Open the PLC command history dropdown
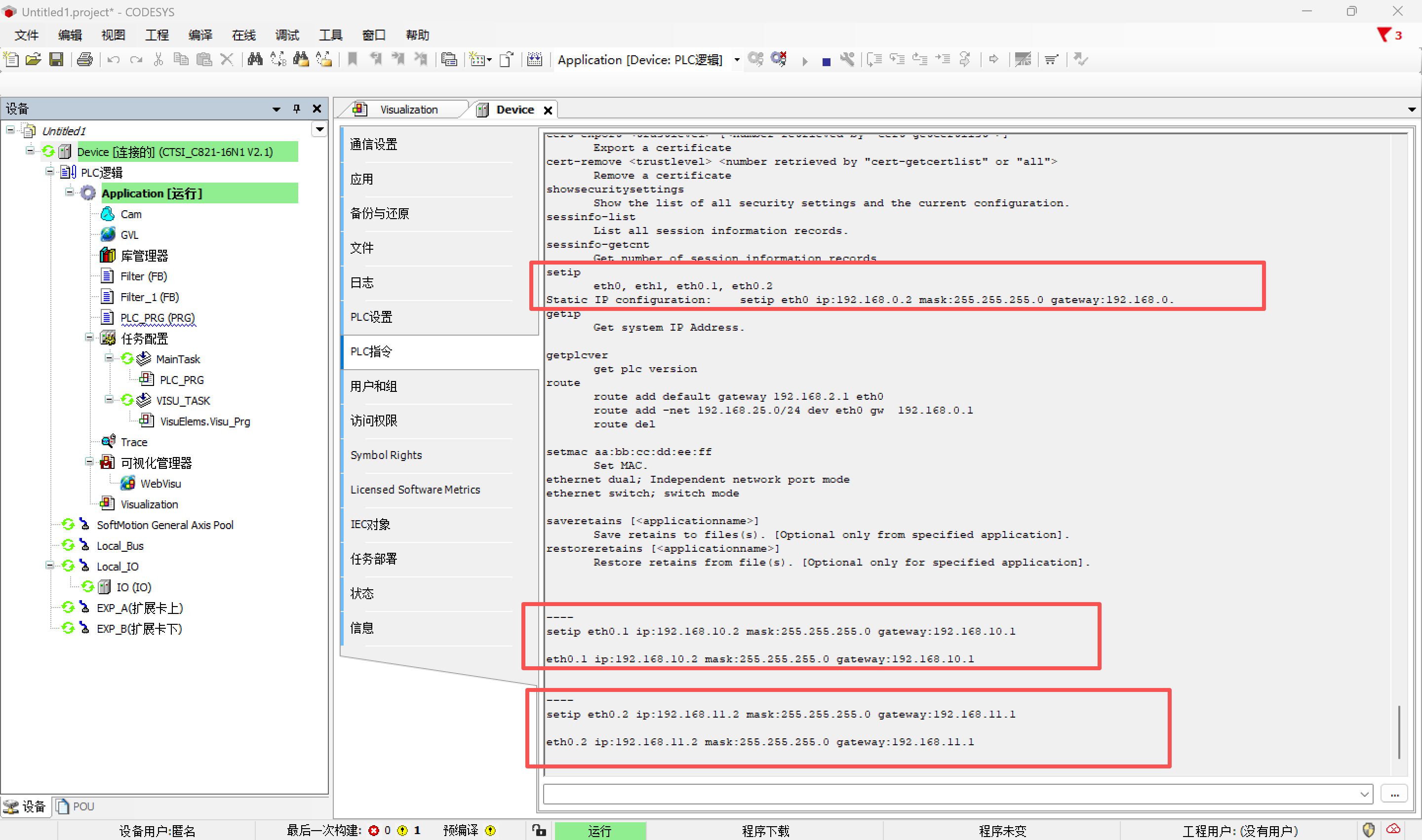 coord(1364,794)
